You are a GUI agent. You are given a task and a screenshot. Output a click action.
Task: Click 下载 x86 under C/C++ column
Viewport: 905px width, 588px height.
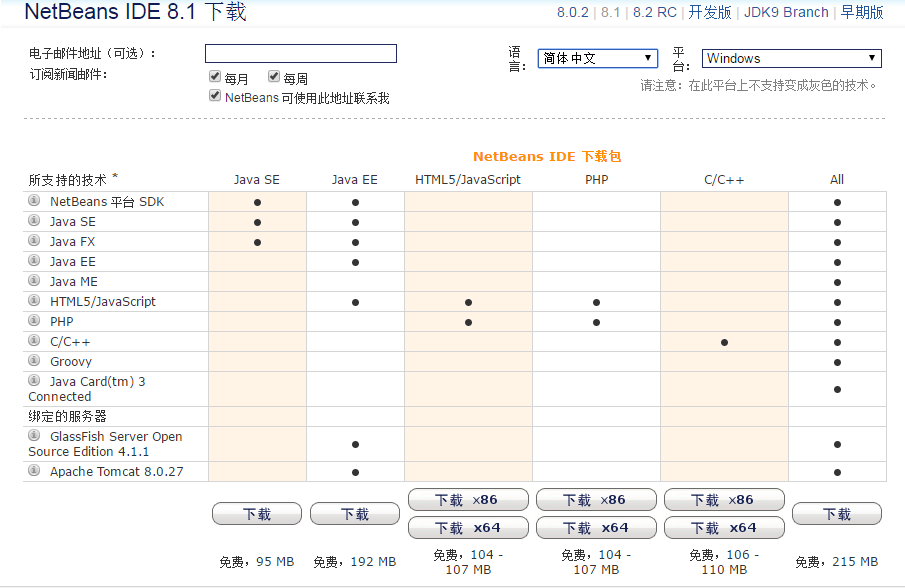[x=724, y=500]
